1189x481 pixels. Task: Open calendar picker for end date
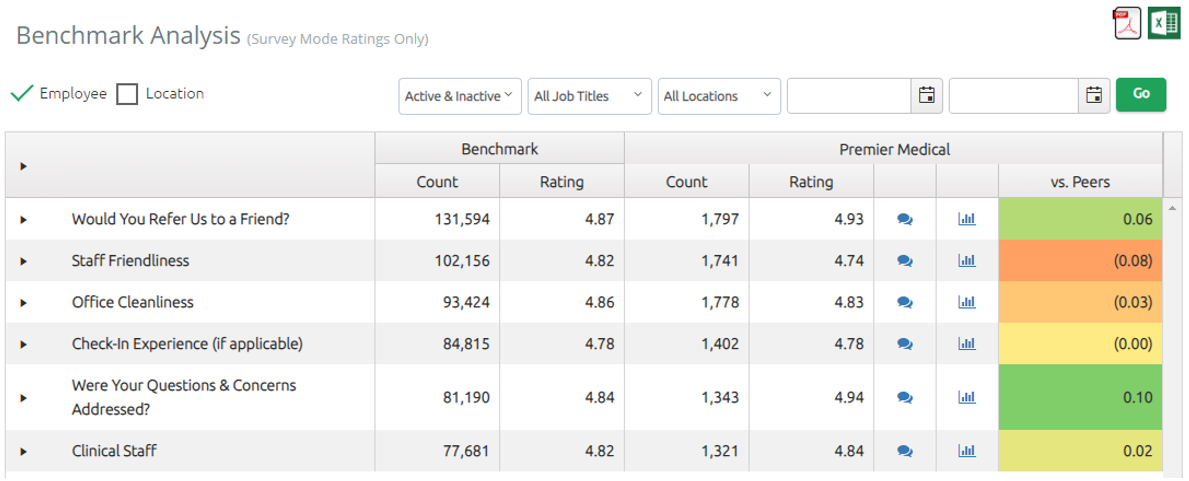click(1095, 96)
